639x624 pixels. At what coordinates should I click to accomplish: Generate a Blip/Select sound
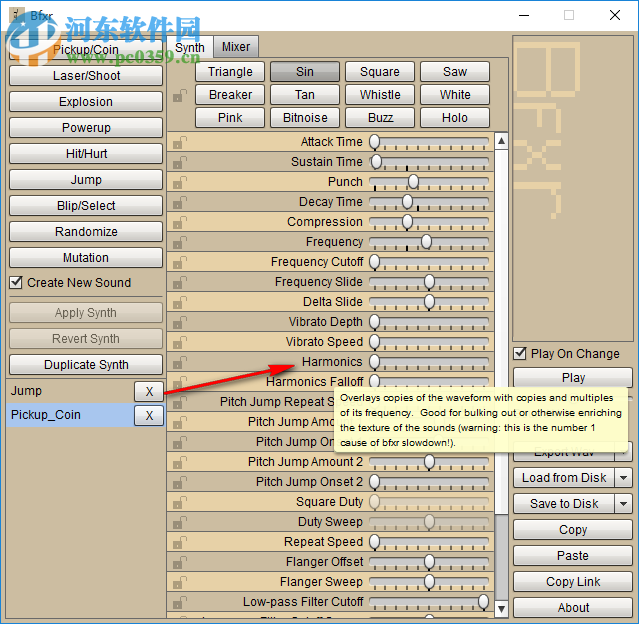(86, 205)
